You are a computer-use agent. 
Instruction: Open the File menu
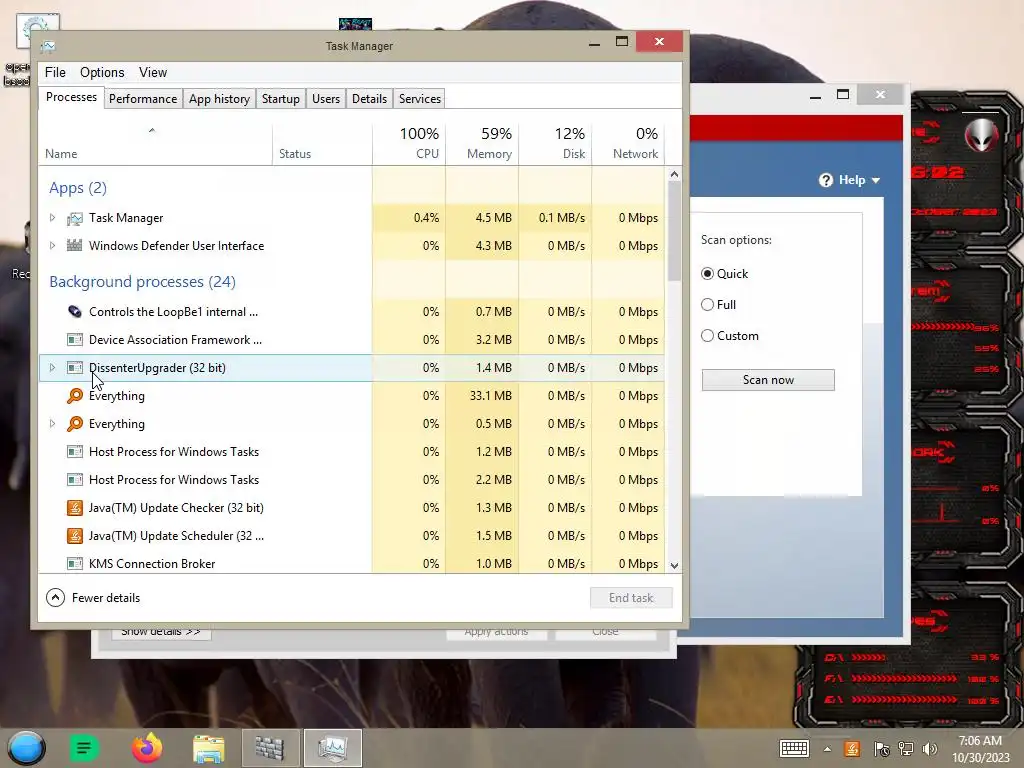pyautogui.click(x=55, y=72)
